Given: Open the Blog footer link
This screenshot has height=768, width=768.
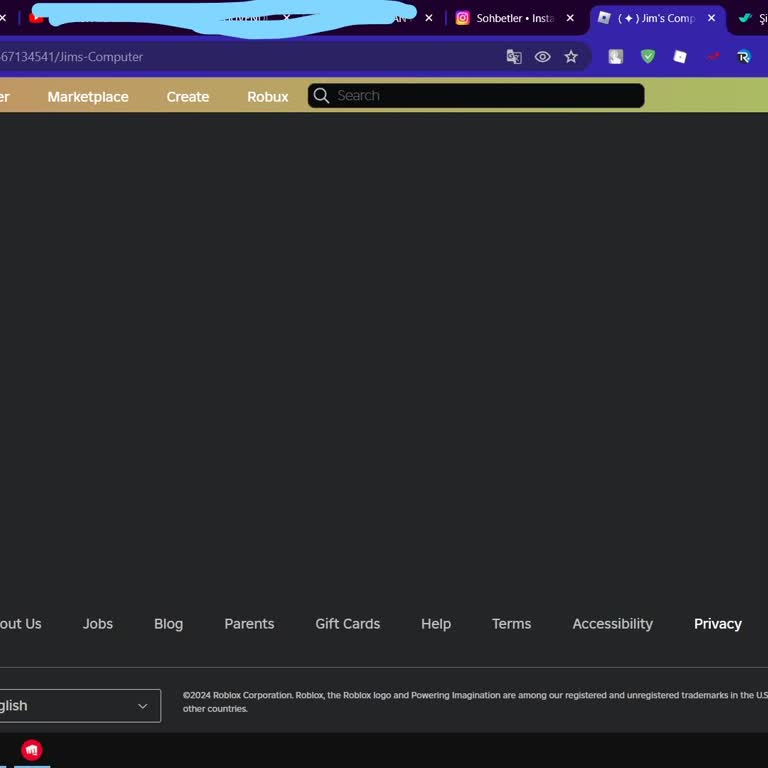Looking at the screenshot, I should (x=168, y=624).
